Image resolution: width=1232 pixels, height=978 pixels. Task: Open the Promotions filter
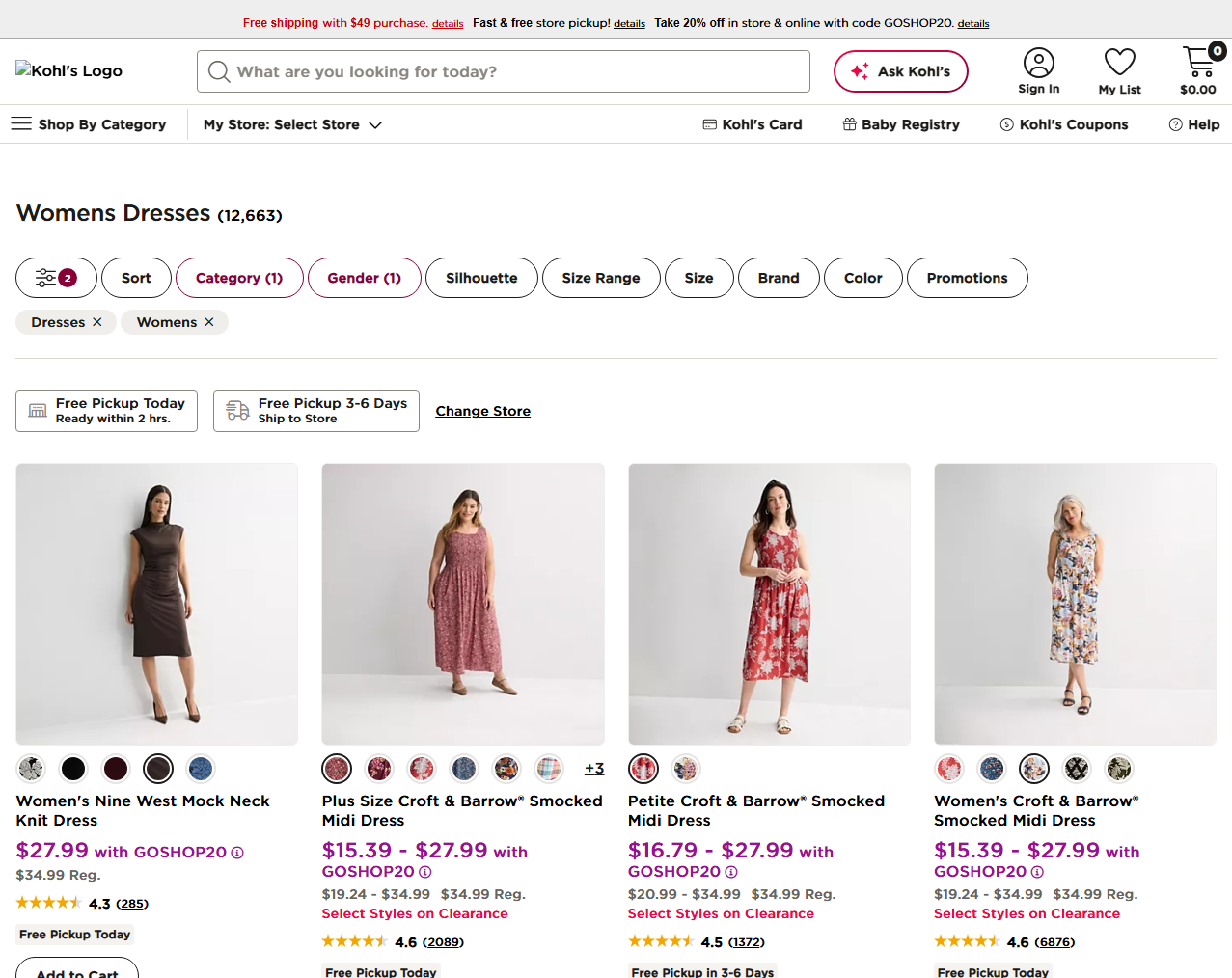tap(968, 278)
